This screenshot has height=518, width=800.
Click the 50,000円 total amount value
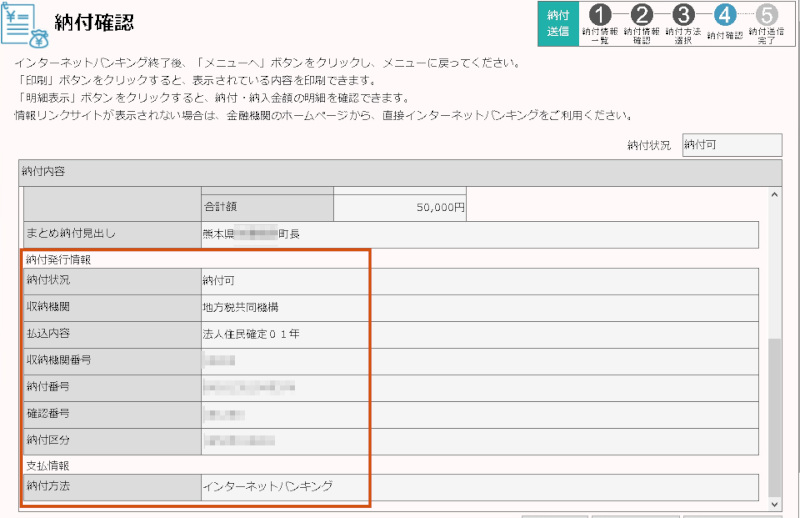(x=440, y=208)
